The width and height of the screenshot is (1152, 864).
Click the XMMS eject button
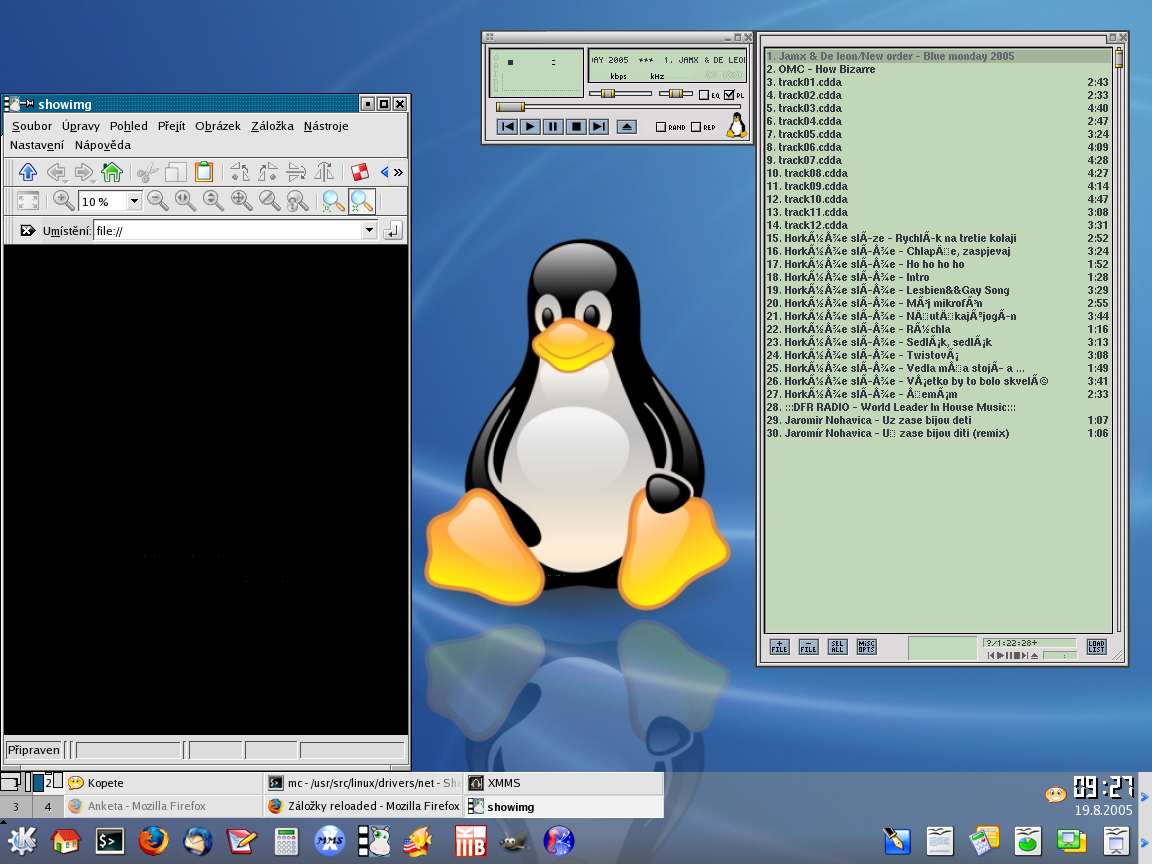pyautogui.click(x=627, y=126)
